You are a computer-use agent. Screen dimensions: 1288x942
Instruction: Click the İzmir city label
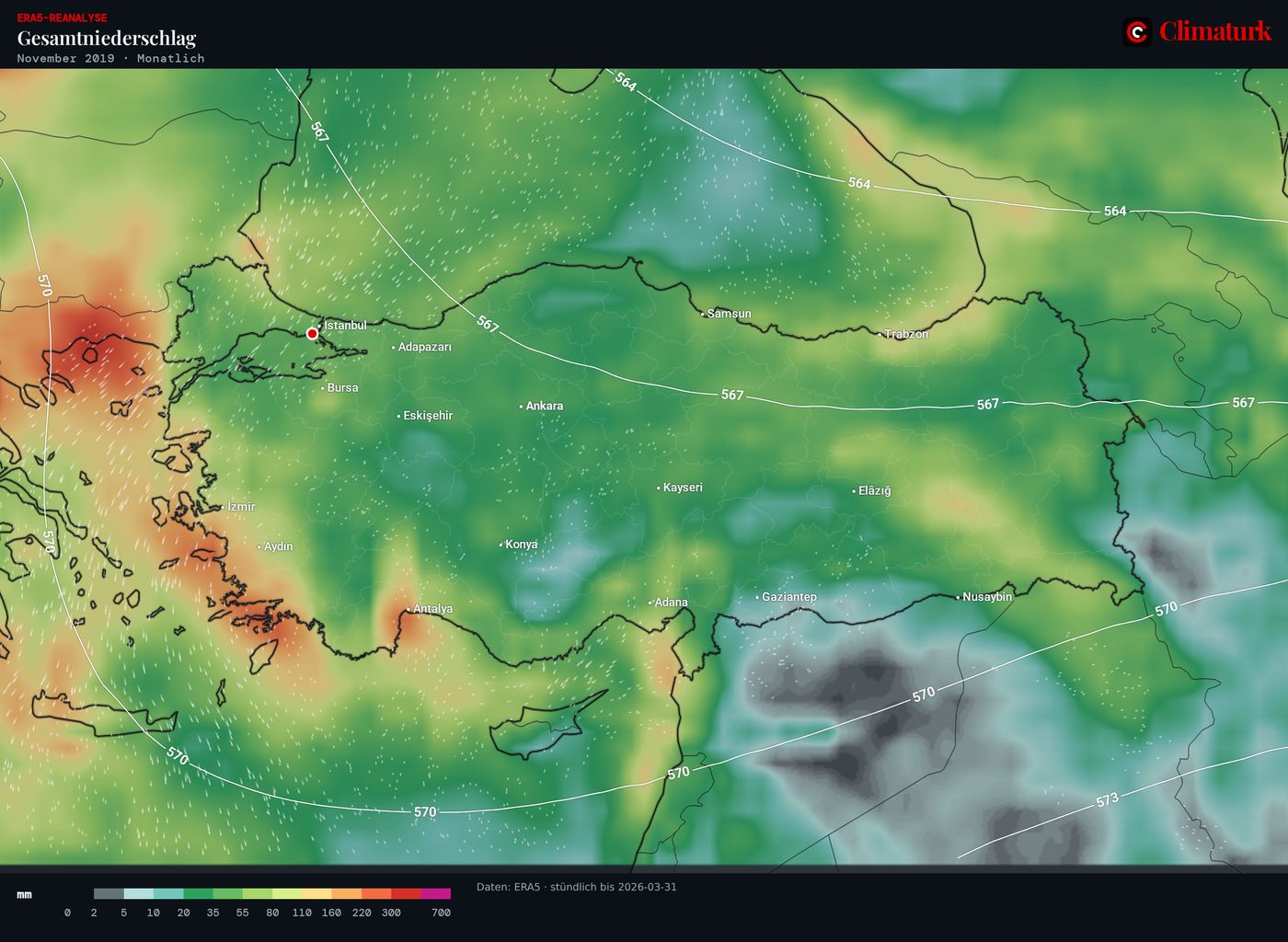240,507
